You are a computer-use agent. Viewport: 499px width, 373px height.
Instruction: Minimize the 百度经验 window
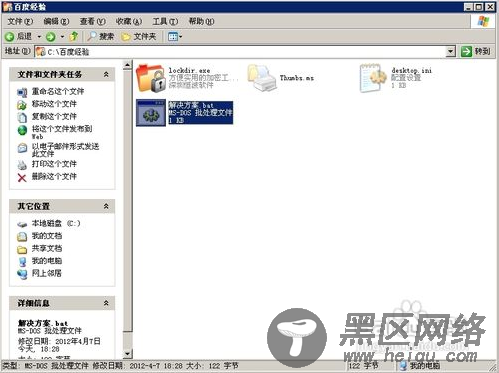[469, 7]
